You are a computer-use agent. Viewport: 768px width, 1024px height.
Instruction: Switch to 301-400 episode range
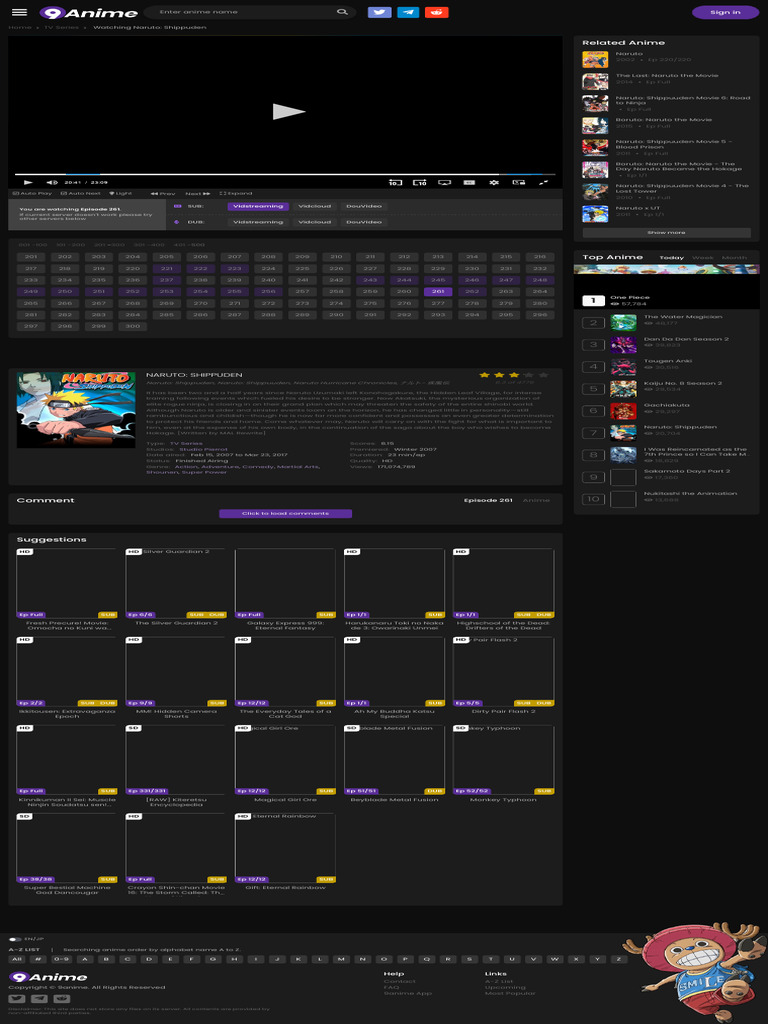coord(149,245)
